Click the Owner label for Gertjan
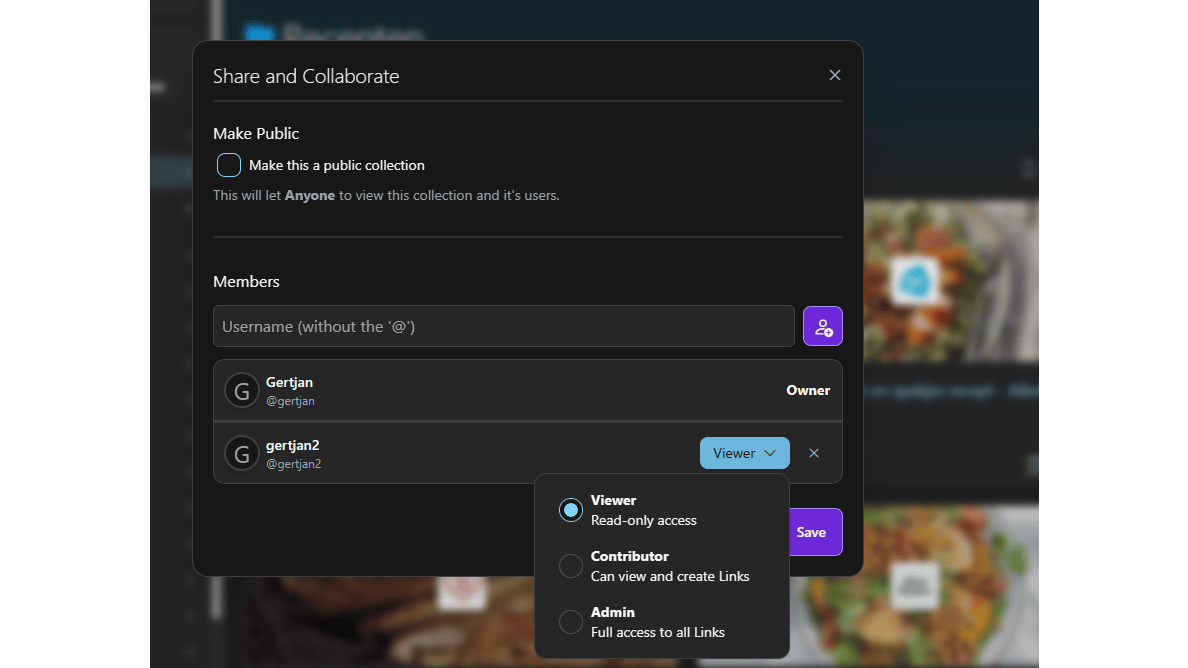1188x668 pixels. [808, 391]
